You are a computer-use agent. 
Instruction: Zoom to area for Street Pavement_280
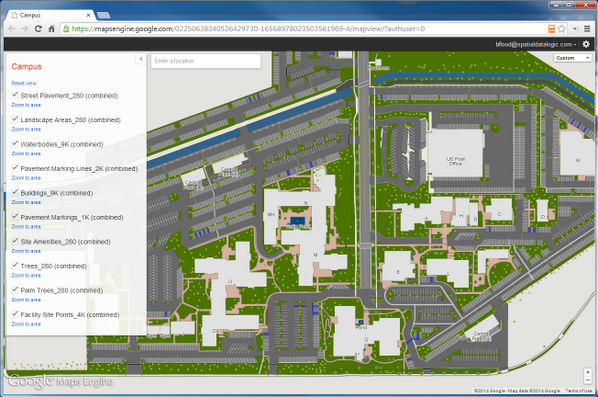[x=26, y=105]
